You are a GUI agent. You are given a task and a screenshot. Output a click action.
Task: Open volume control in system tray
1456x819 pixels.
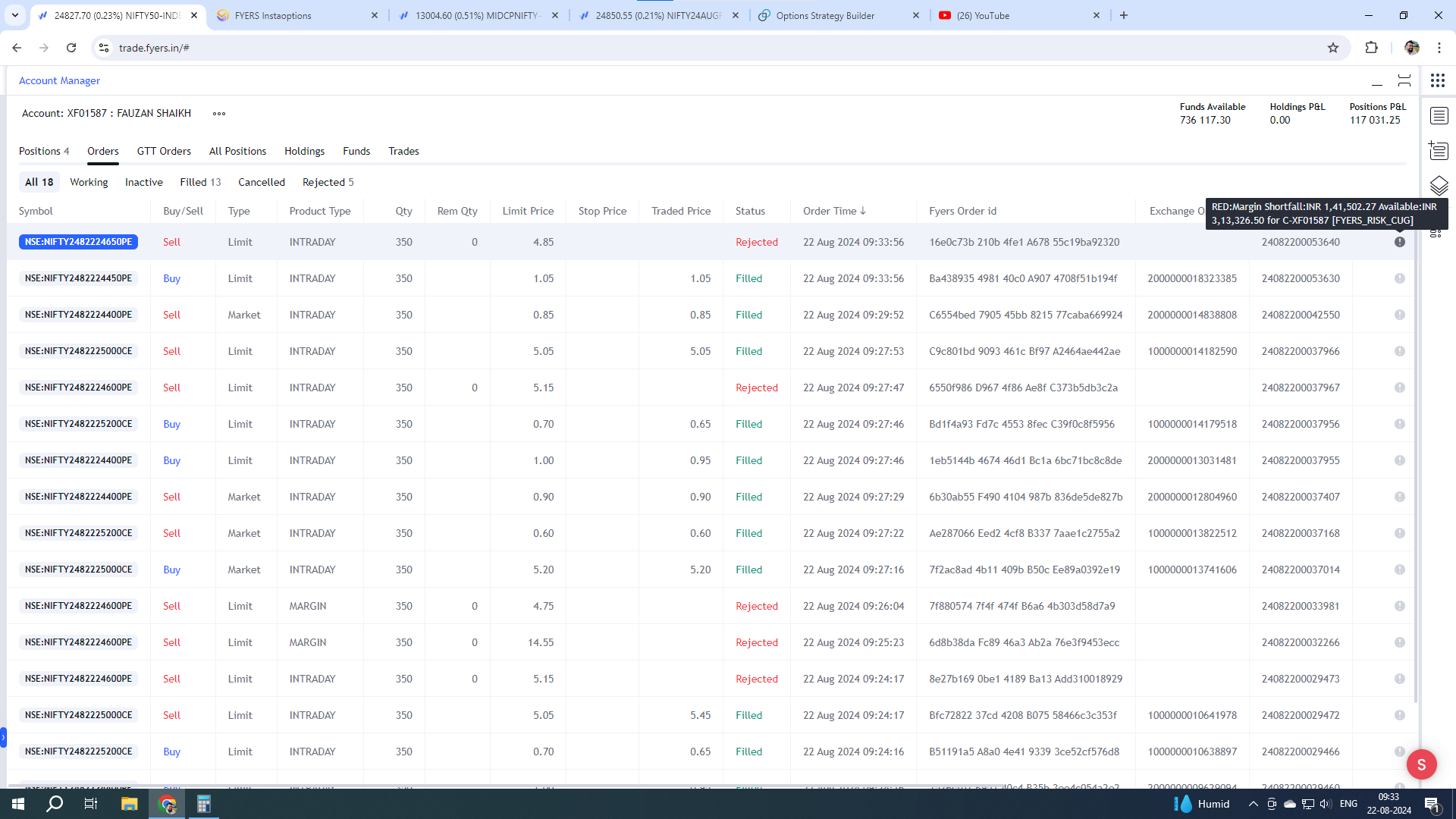point(1325,804)
